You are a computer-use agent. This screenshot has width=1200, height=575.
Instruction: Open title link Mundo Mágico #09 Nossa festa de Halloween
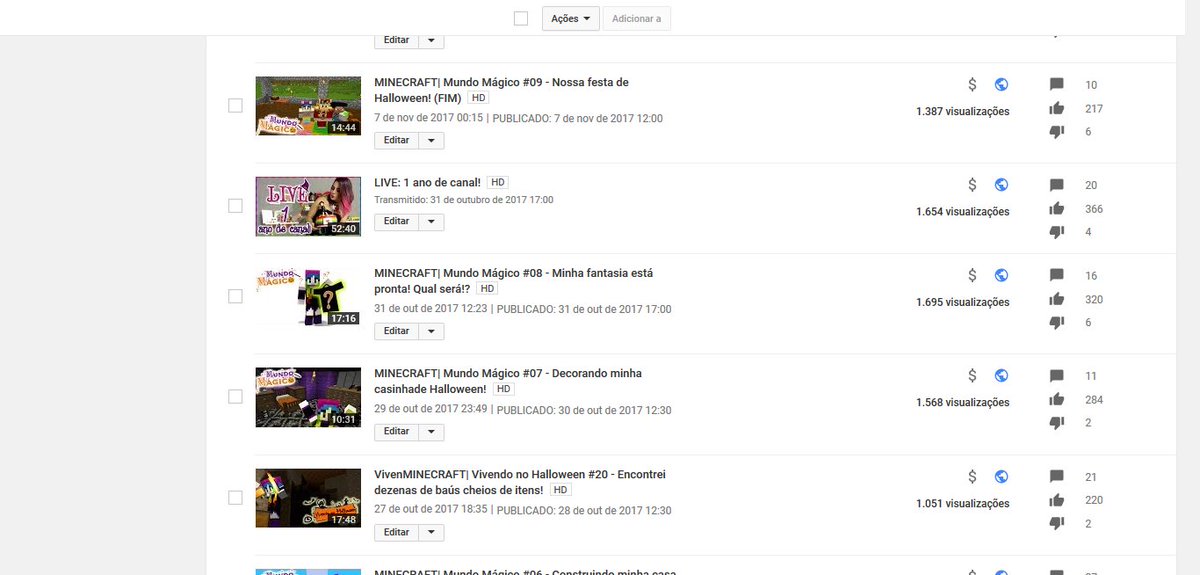point(501,90)
